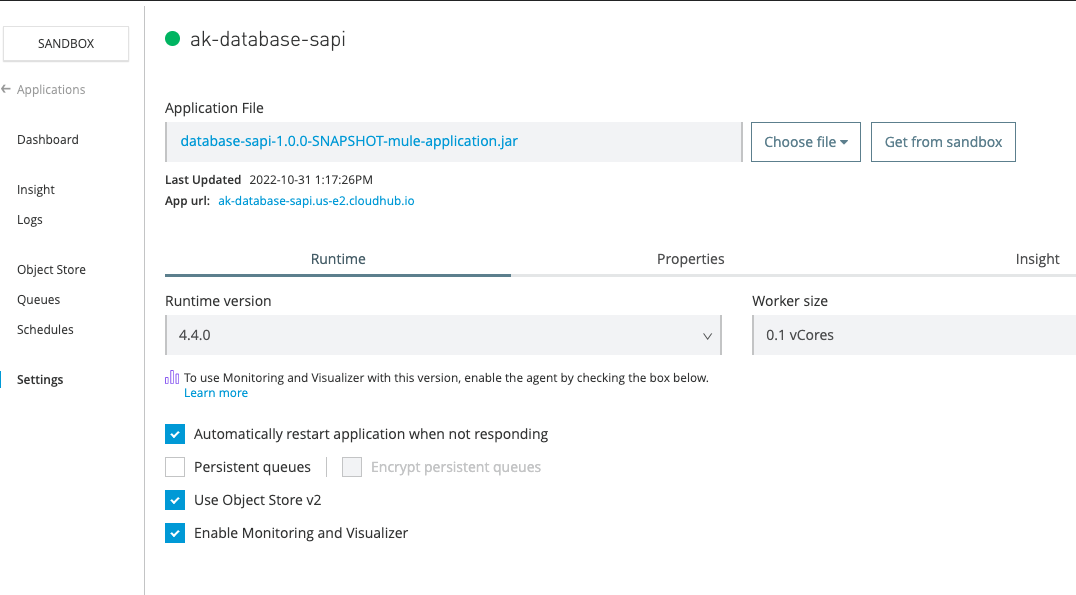1076x595 pixels.
Task: Click the application file name field
Action: pos(453,142)
